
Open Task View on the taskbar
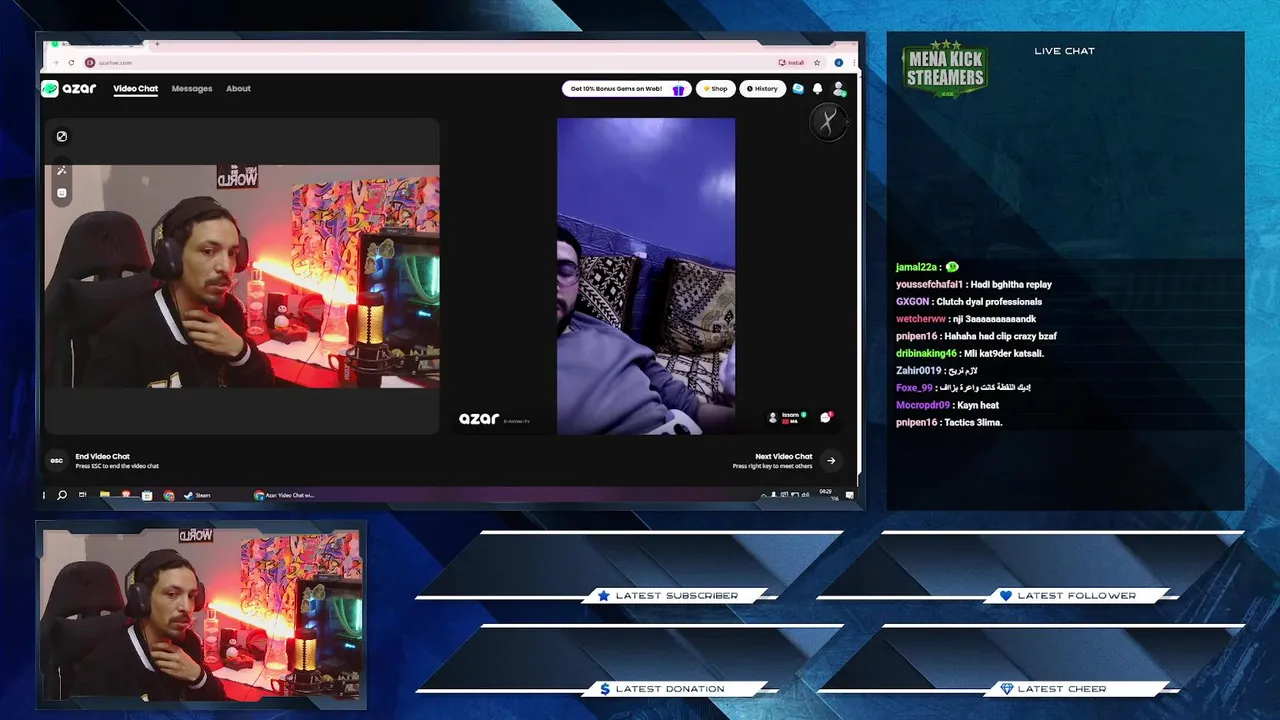tap(82, 495)
